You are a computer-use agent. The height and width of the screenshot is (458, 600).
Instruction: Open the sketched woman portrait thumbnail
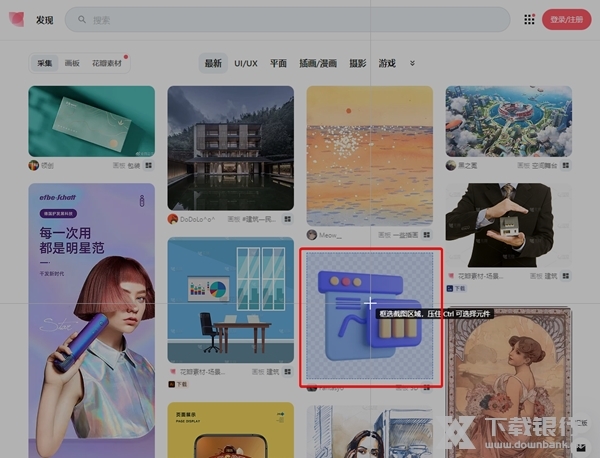tap(370, 432)
